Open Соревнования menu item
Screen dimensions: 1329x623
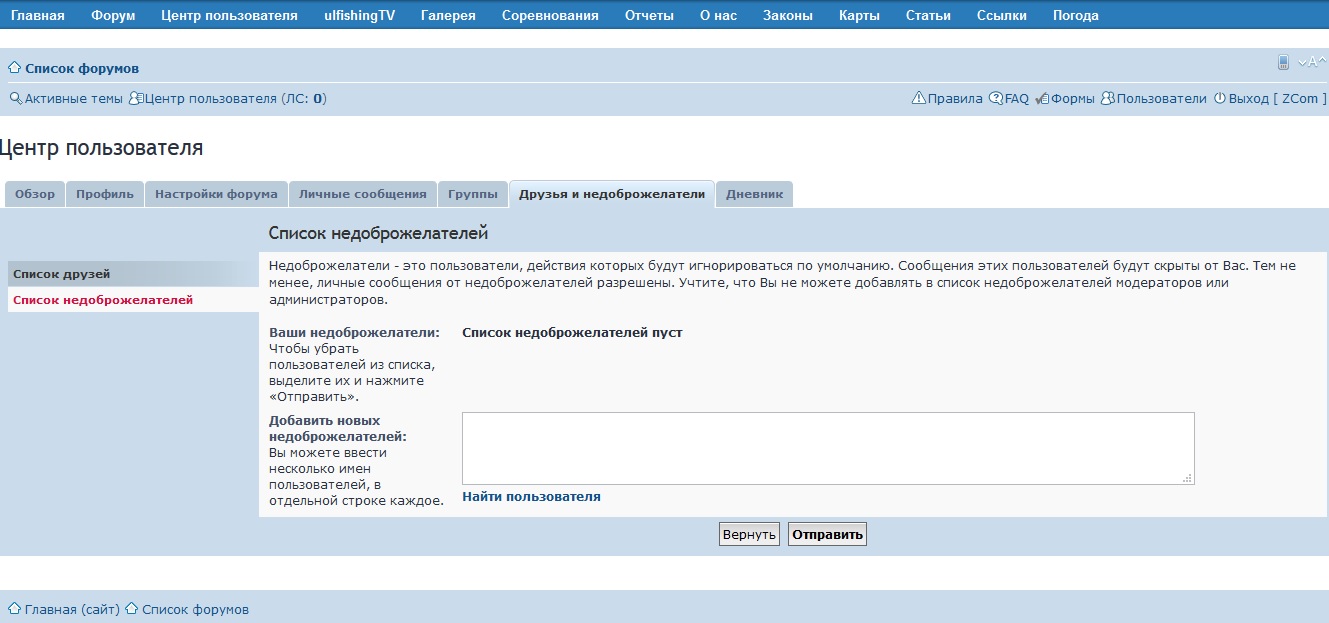(x=550, y=15)
